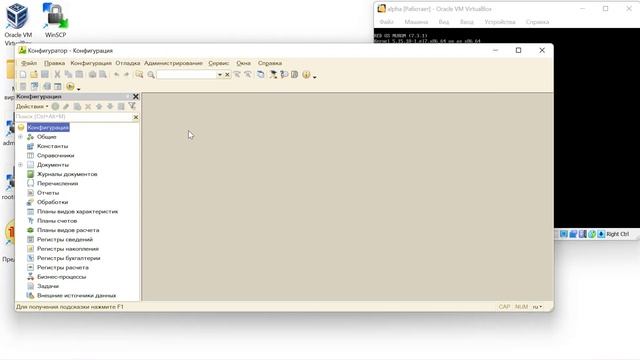Image resolution: width=640 pixels, height=360 pixels.
Task: Click the Redo arrow icon
Action: 127,74
